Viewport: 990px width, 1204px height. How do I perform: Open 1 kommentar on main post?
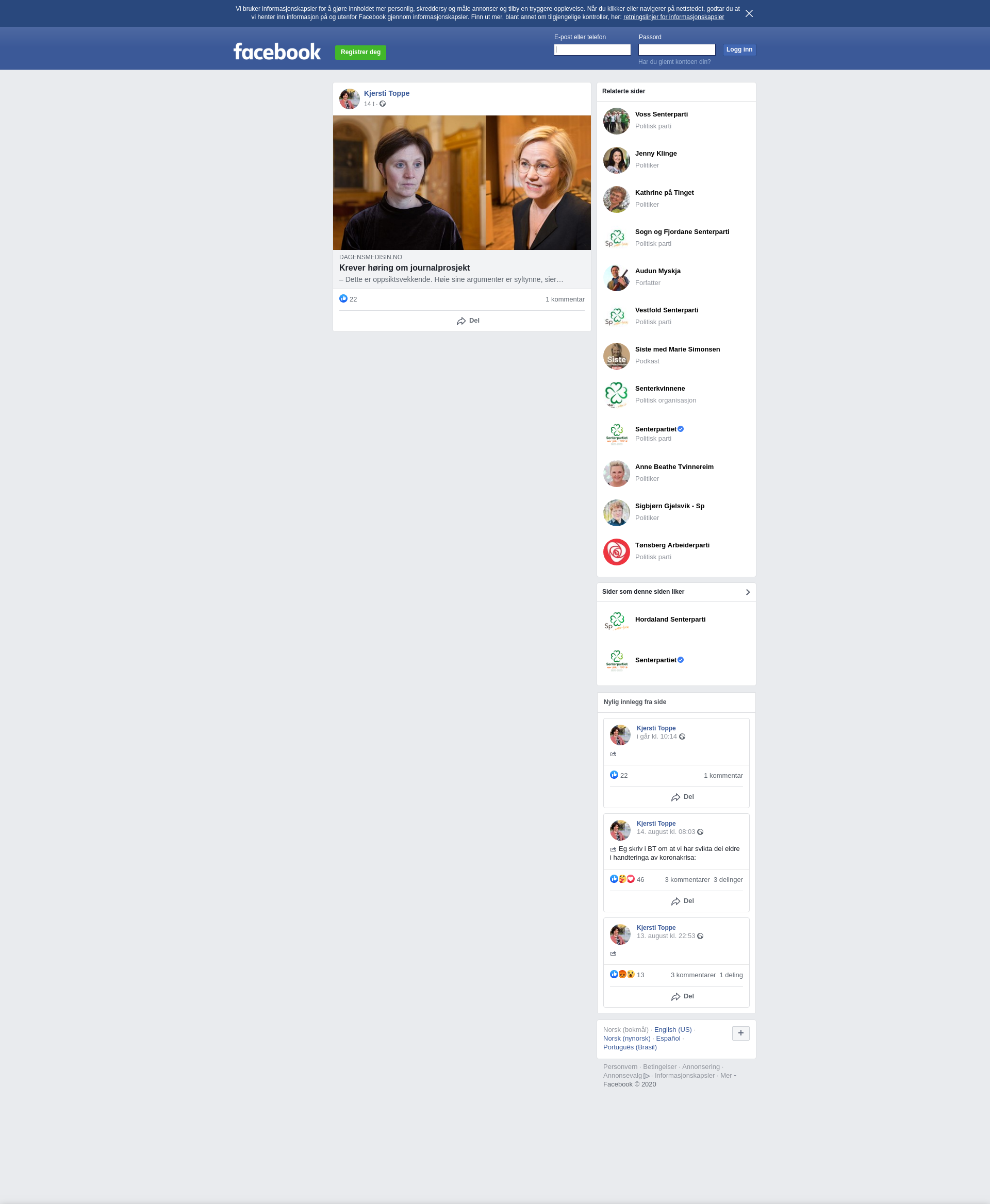click(565, 299)
